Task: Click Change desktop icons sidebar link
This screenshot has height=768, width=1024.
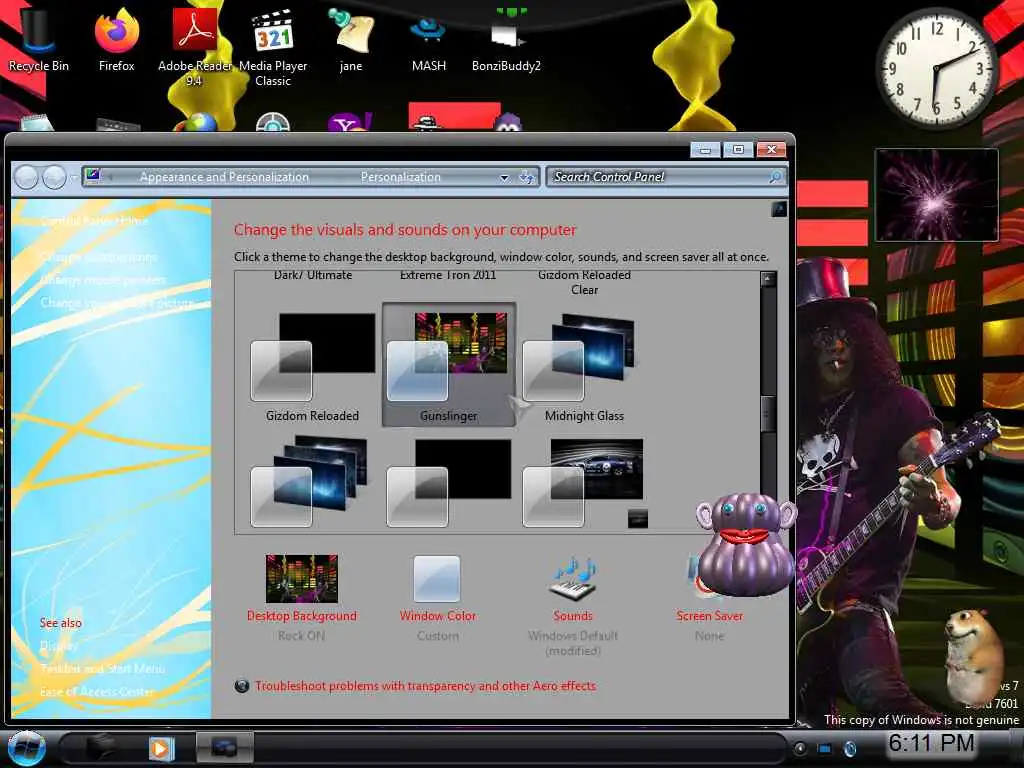Action: [99, 257]
